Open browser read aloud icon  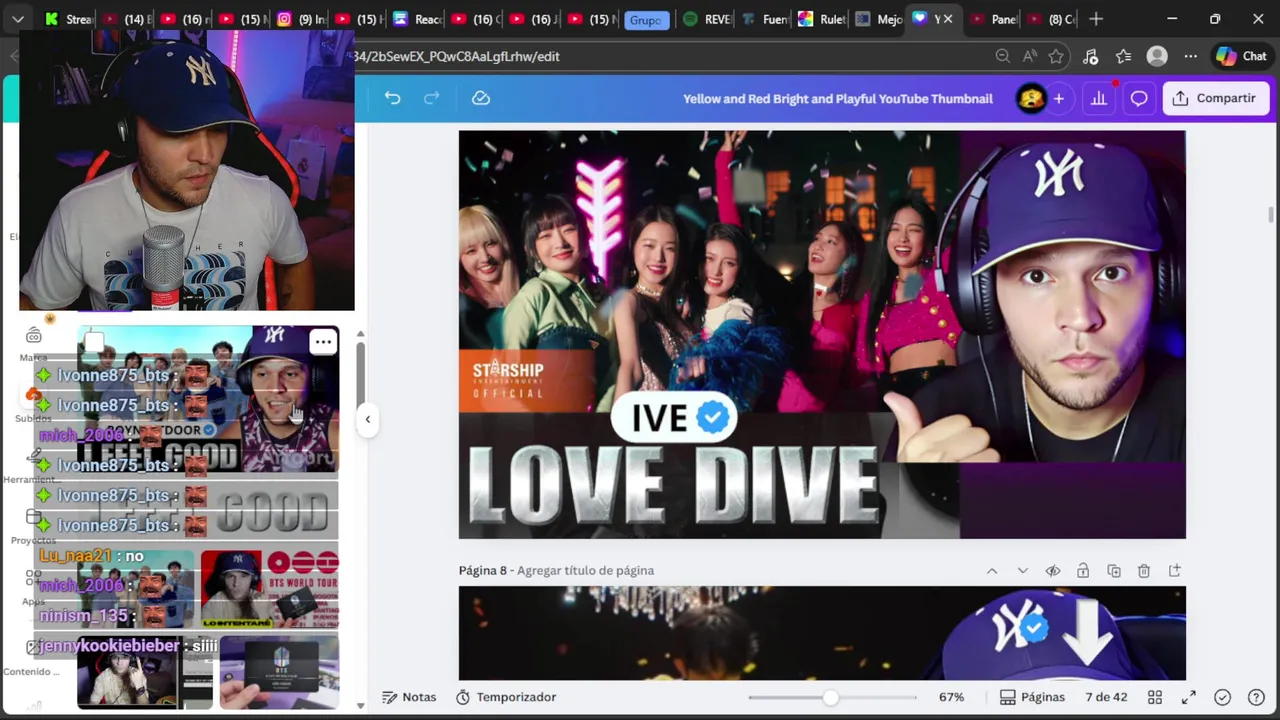tap(1029, 57)
